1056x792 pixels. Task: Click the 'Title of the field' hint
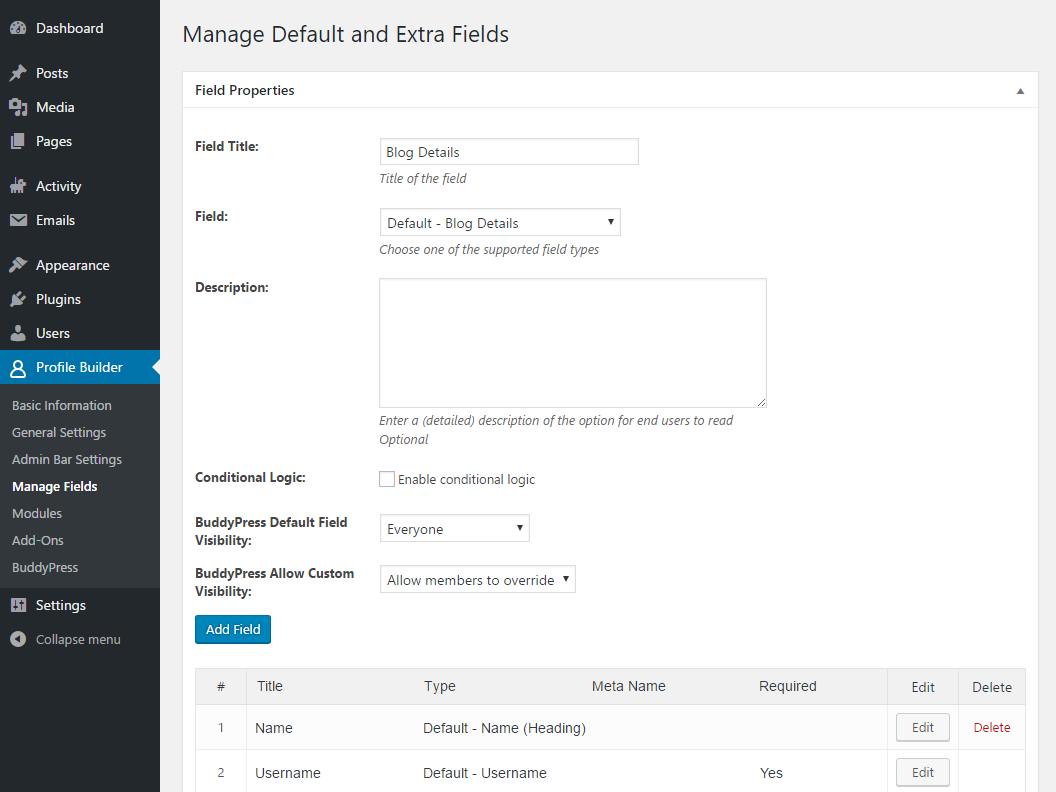423,178
